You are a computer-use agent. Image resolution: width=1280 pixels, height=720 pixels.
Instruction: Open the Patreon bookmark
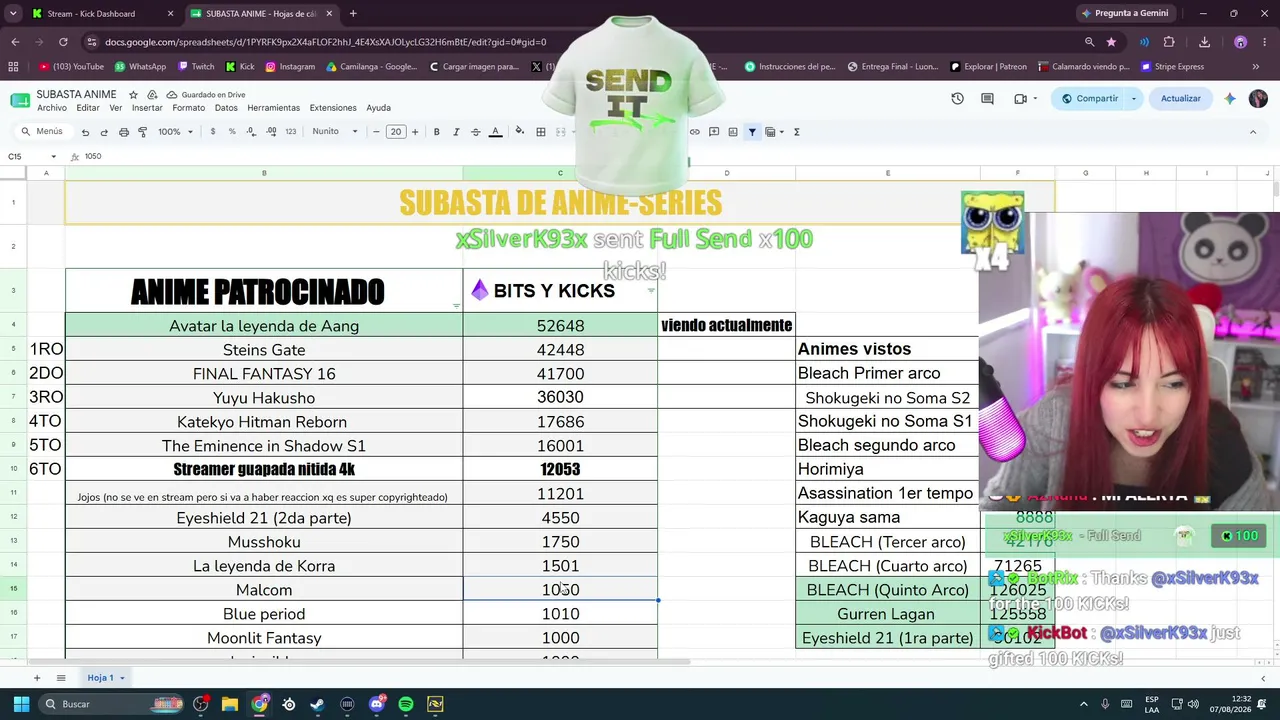pyautogui.click(x=988, y=67)
